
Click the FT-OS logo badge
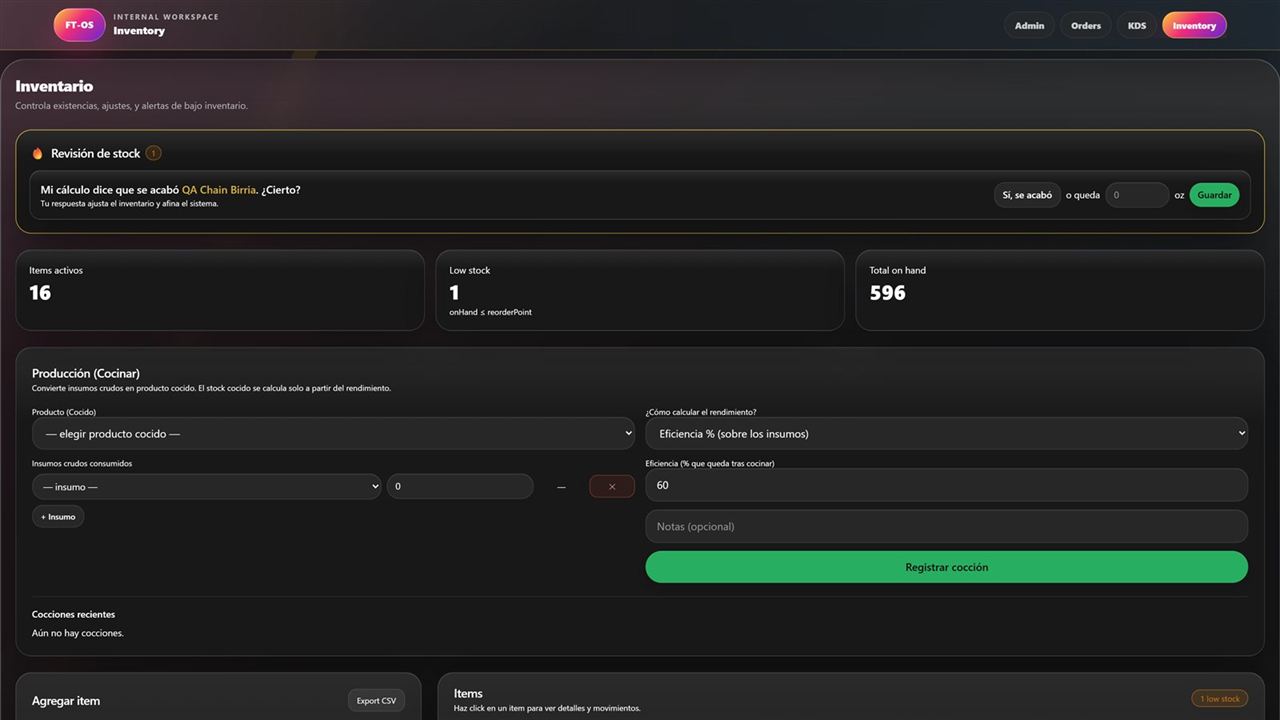pyautogui.click(x=80, y=25)
